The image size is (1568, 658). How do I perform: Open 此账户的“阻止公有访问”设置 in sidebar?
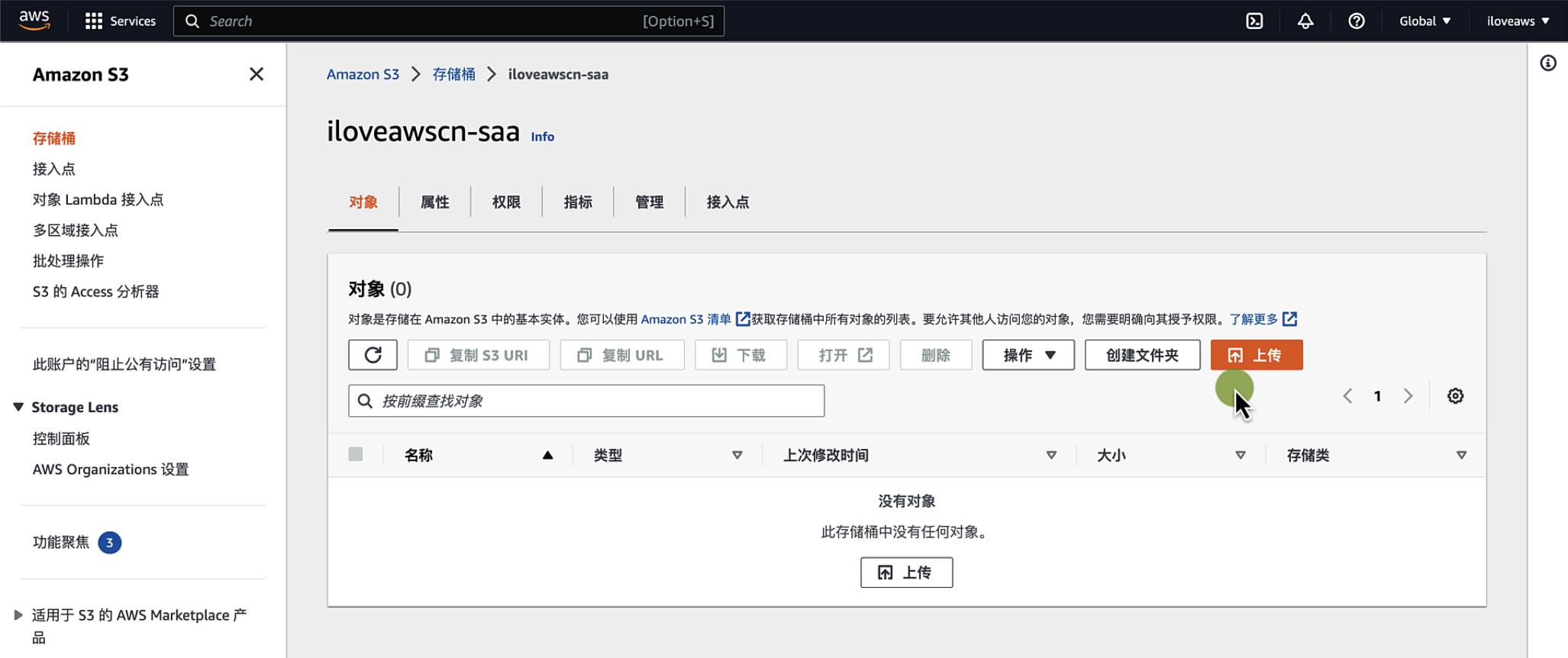[x=124, y=364]
